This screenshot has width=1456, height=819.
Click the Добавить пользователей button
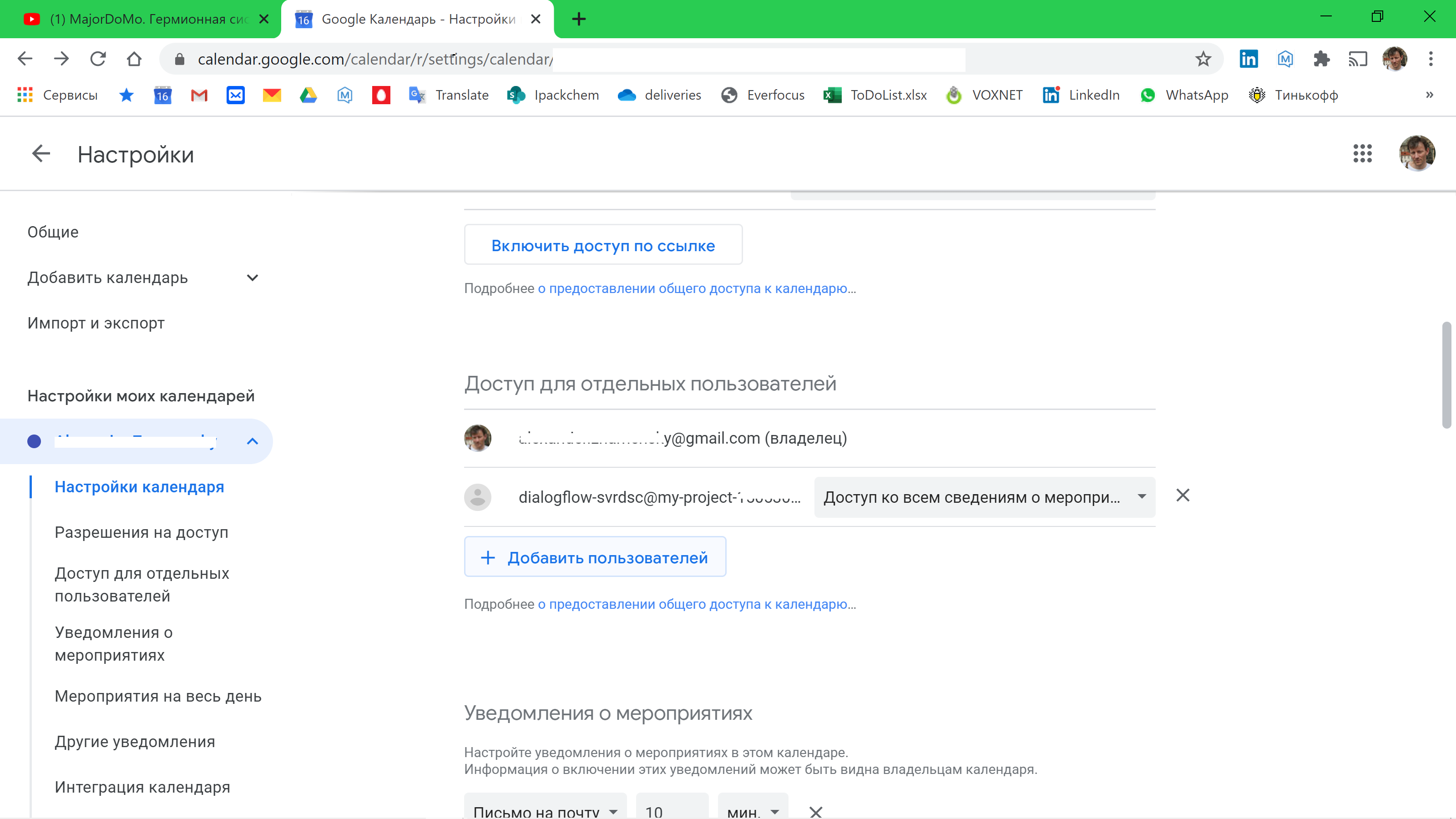point(595,557)
